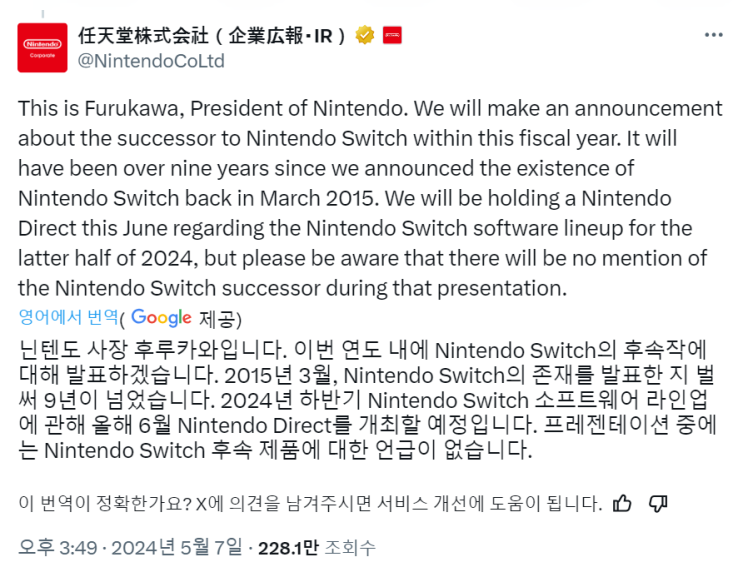Click the Google logo in translation credit
This screenshot has width=743, height=567.
pos(161,318)
